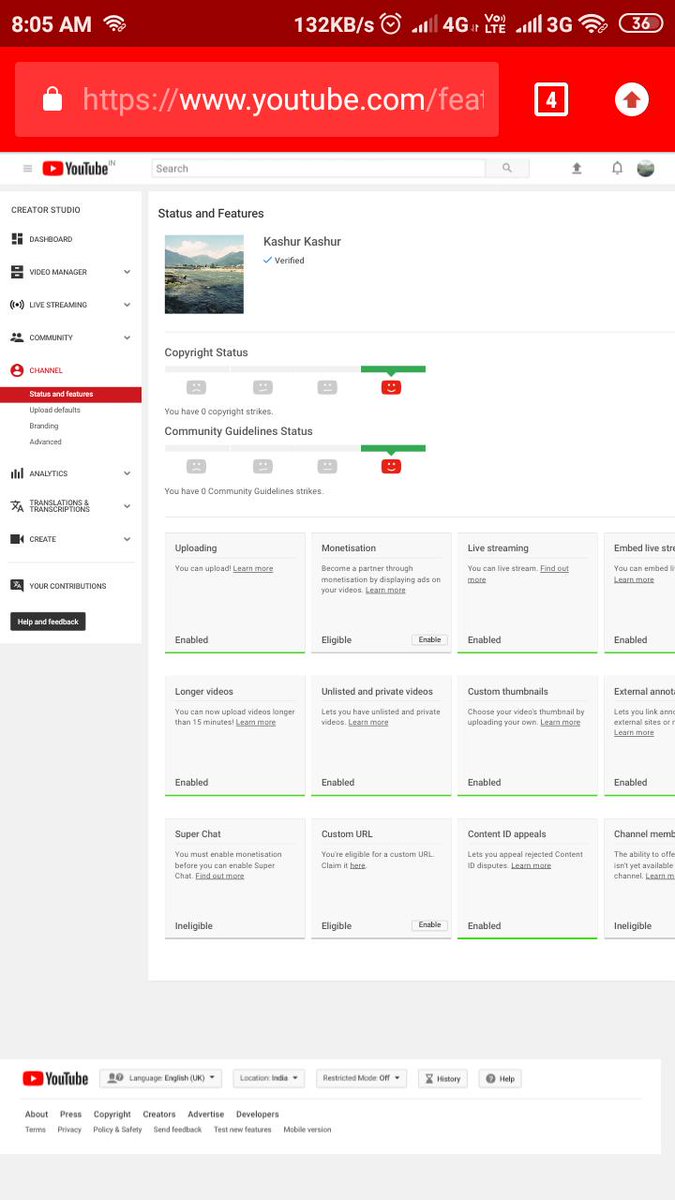Click the search magnifier button
This screenshot has width=675, height=1200.
[508, 168]
